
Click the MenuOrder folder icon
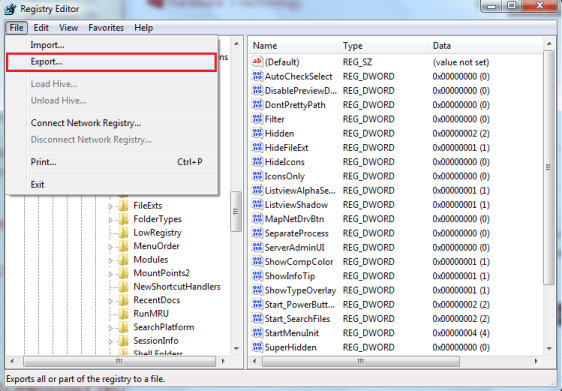[x=123, y=246]
